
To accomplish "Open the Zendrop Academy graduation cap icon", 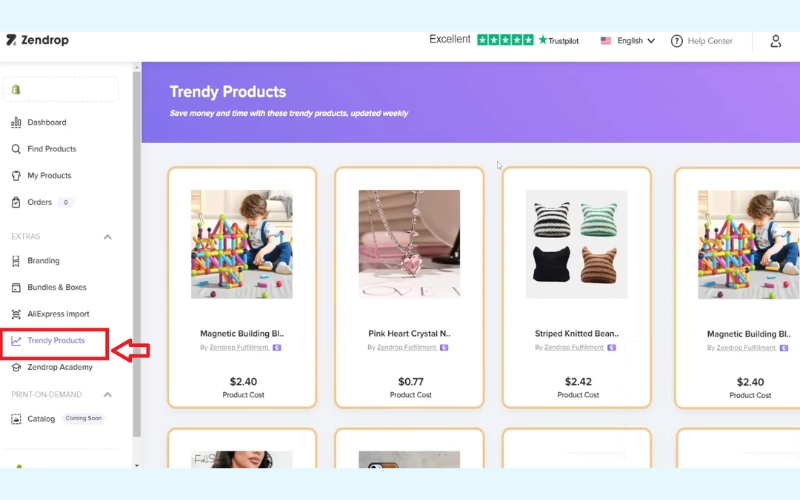I will coord(16,367).
